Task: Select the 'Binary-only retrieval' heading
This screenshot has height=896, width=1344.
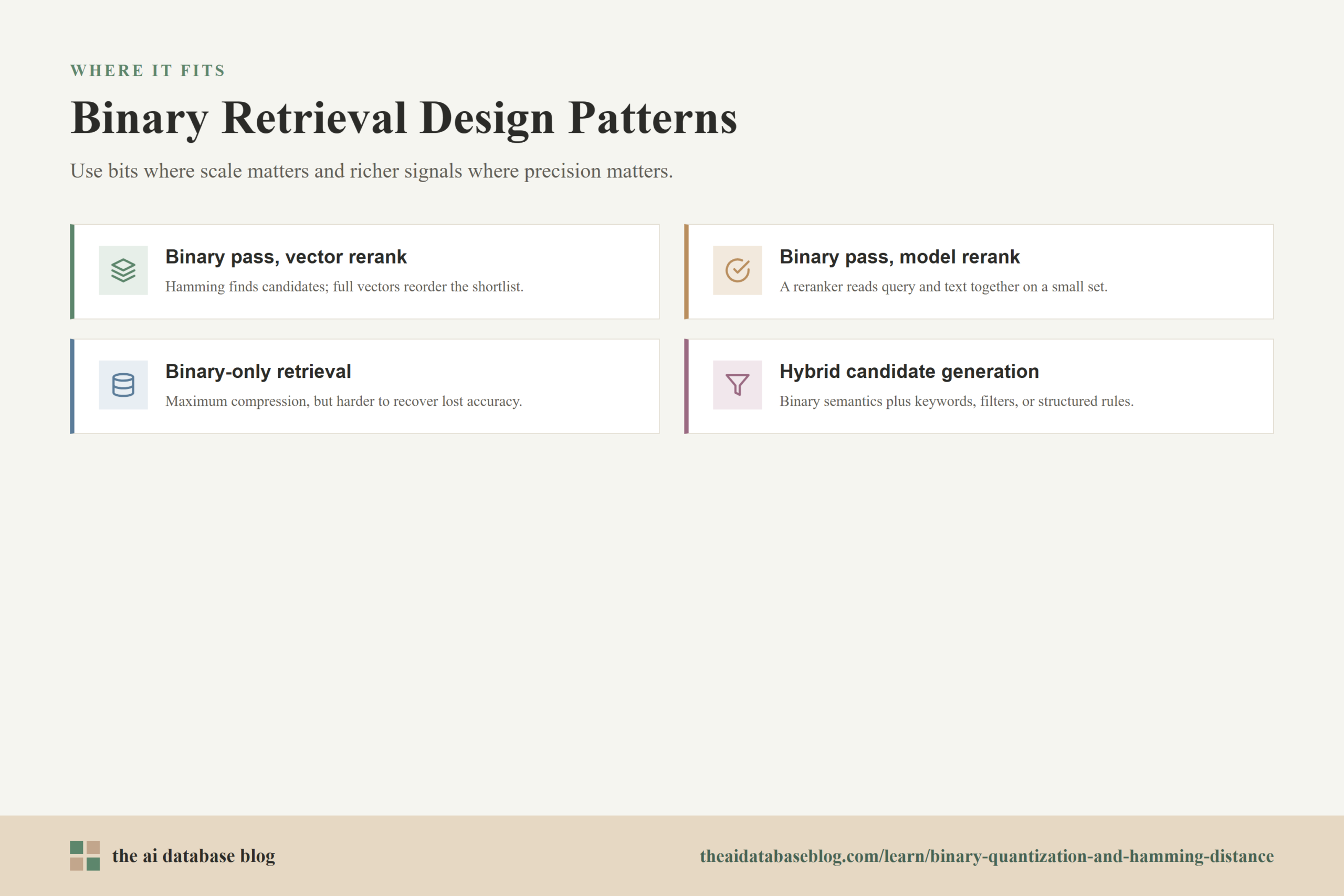Action: 258,372
